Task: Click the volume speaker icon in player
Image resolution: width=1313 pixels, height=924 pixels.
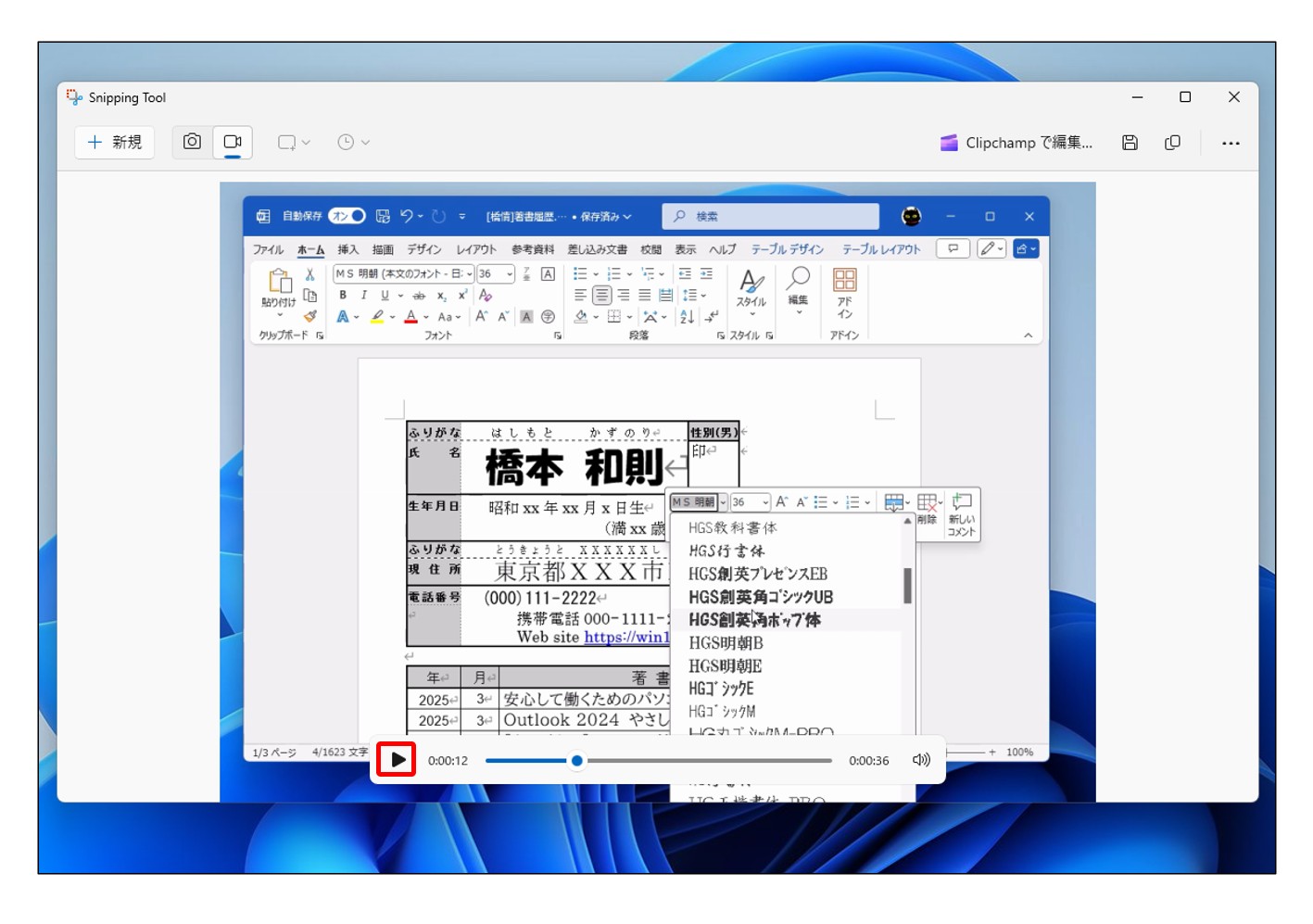Action: [921, 760]
